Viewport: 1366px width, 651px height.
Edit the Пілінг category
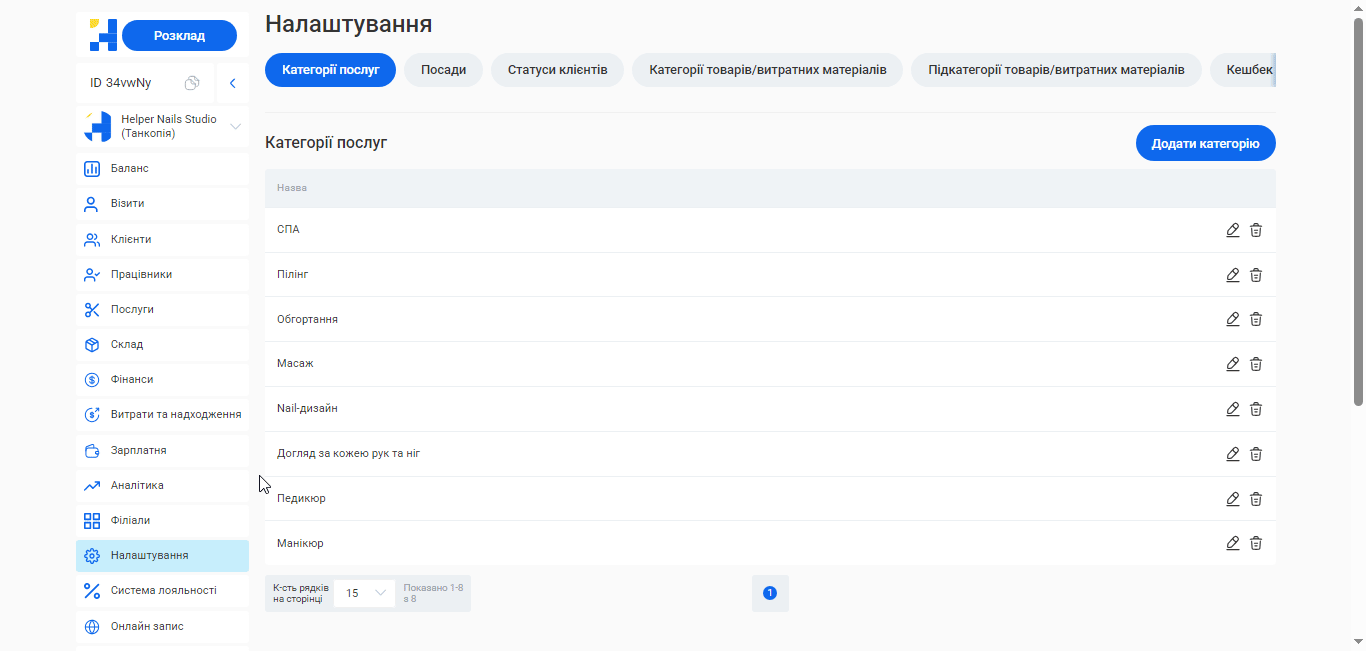tap(1232, 275)
